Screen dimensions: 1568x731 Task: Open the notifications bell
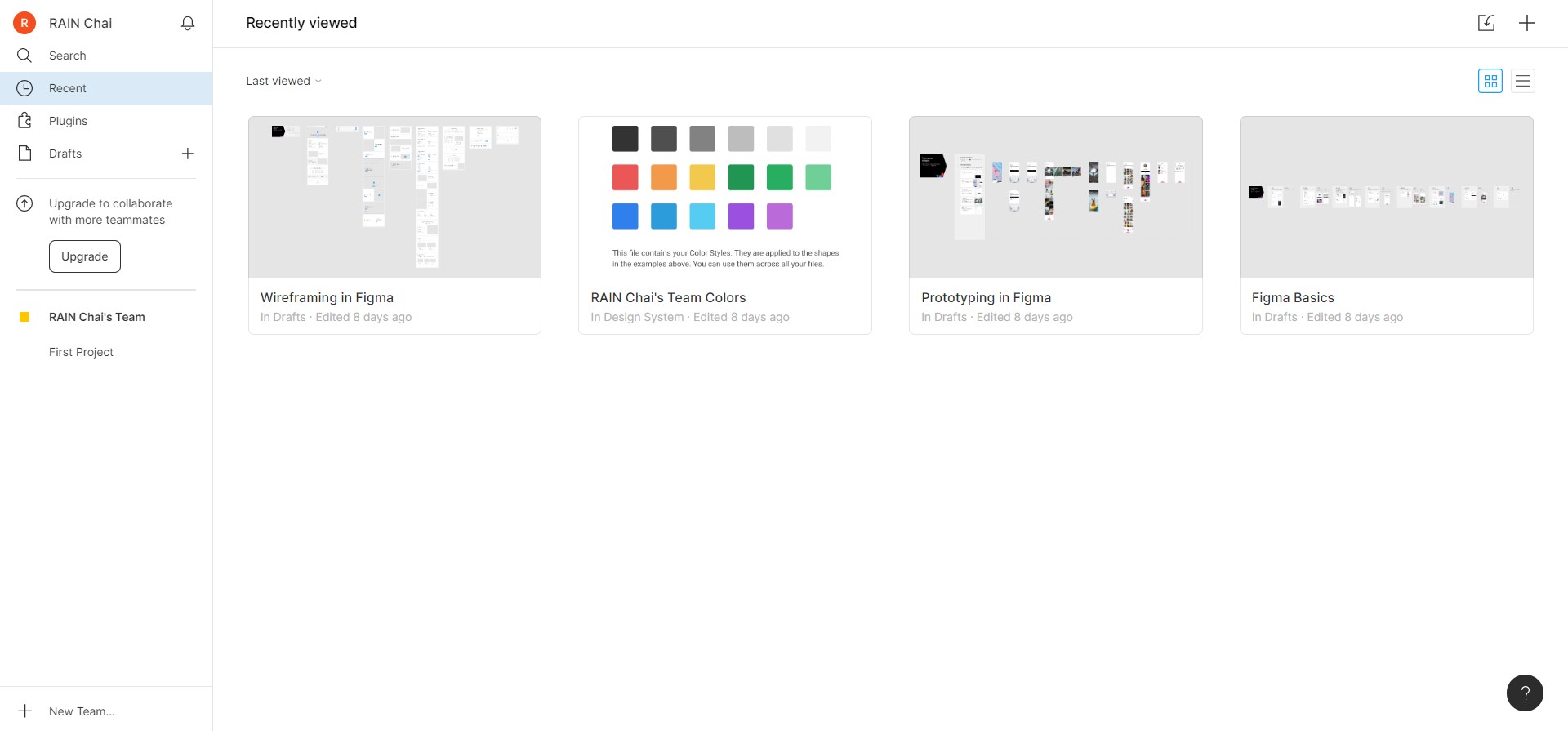coord(188,23)
